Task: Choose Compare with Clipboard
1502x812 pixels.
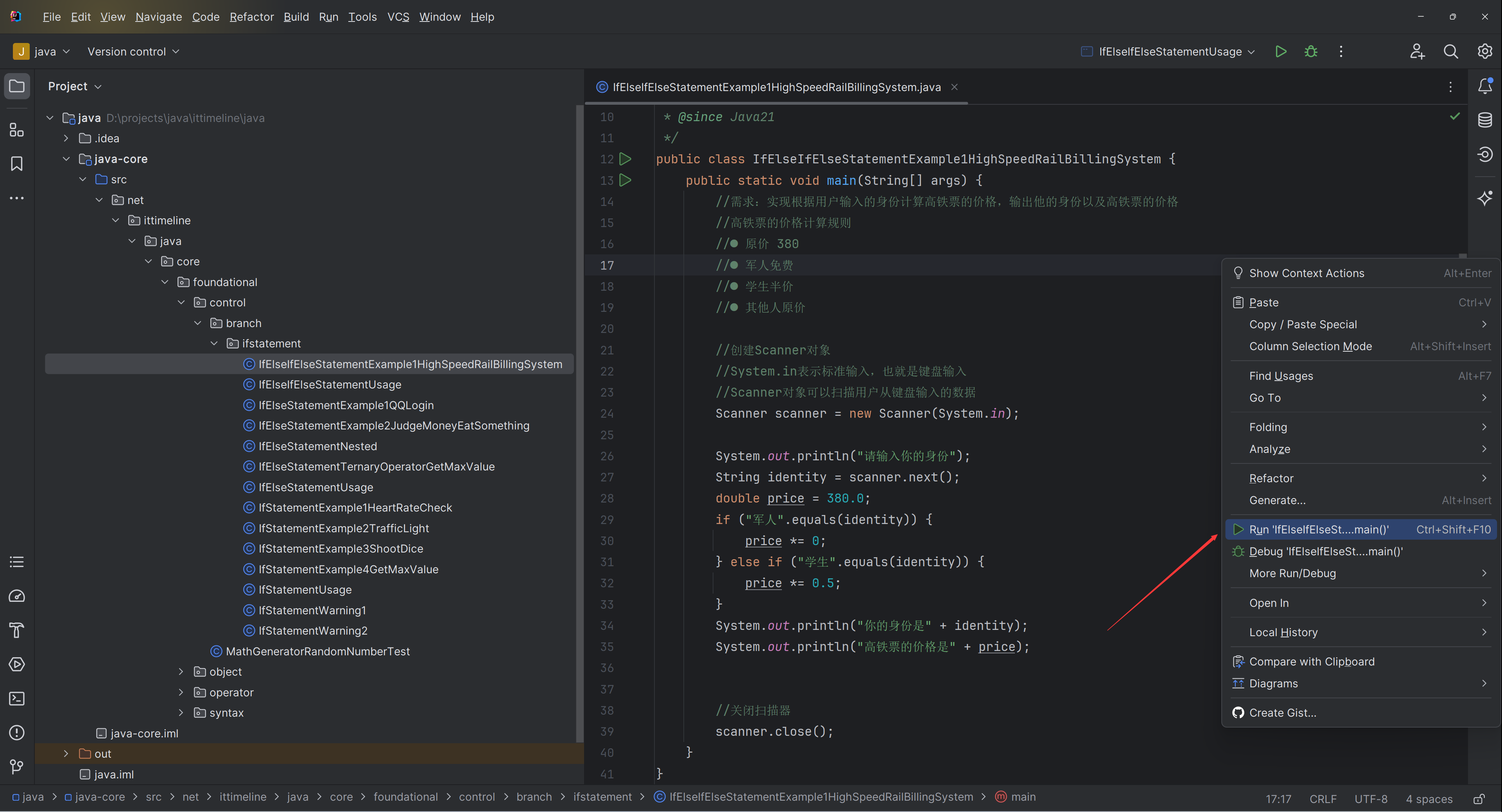Action: coord(1360,662)
